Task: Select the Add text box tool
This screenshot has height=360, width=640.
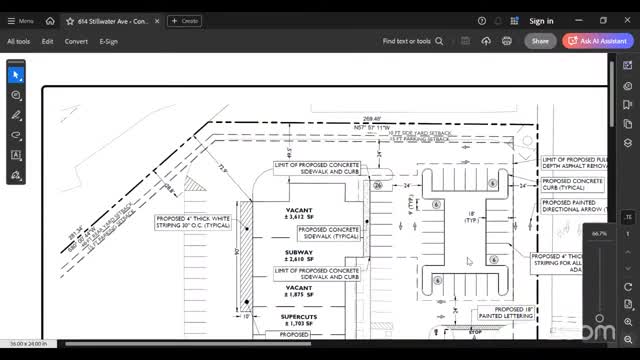Action: 16,155
